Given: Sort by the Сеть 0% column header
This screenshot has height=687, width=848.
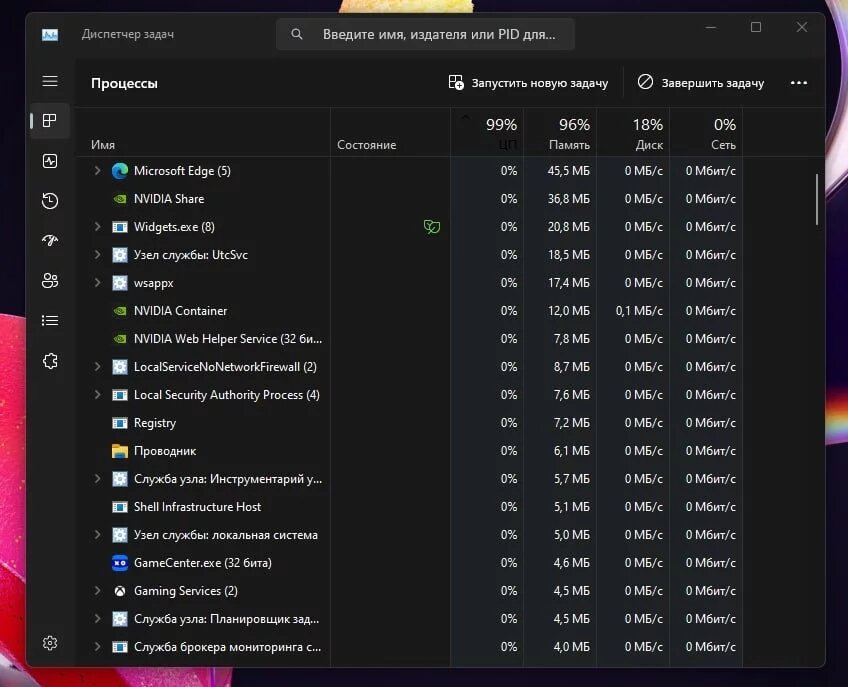Looking at the screenshot, I should [706, 133].
